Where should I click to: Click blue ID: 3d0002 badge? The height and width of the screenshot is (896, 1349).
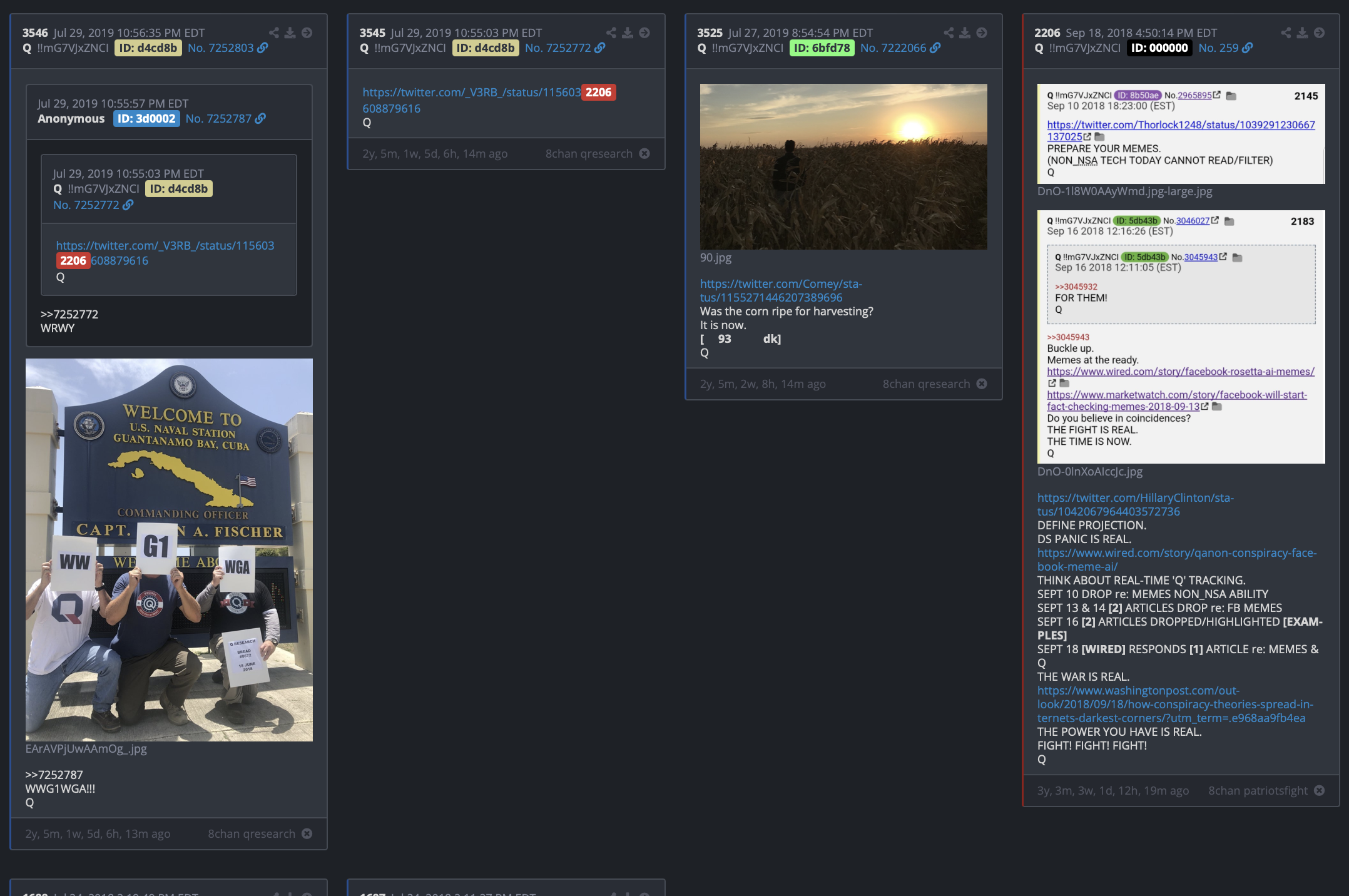click(x=146, y=118)
